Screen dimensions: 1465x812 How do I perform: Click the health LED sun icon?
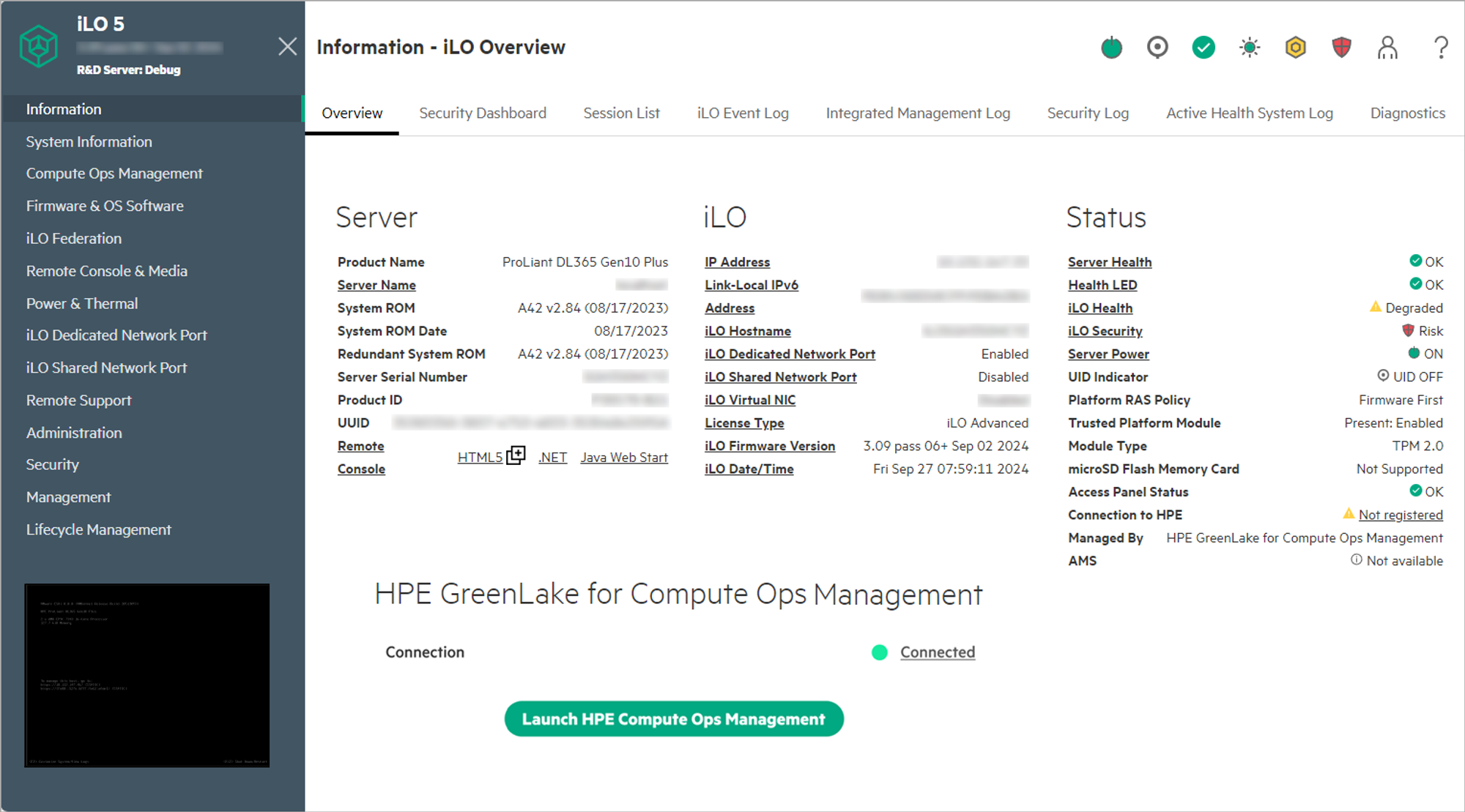point(1250,48)
